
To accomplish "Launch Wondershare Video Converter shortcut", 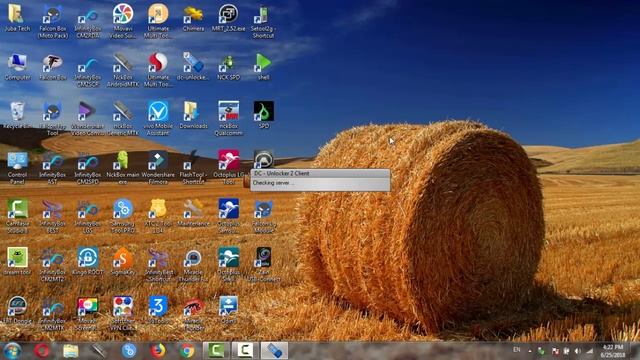I will click(88, 118).
